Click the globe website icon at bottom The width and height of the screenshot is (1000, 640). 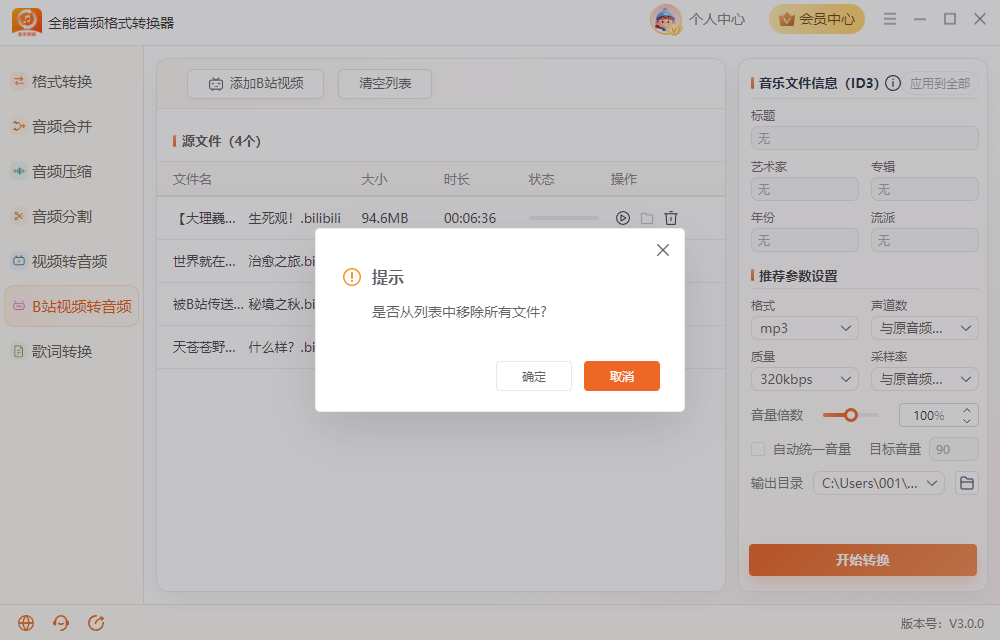point(26,623)
